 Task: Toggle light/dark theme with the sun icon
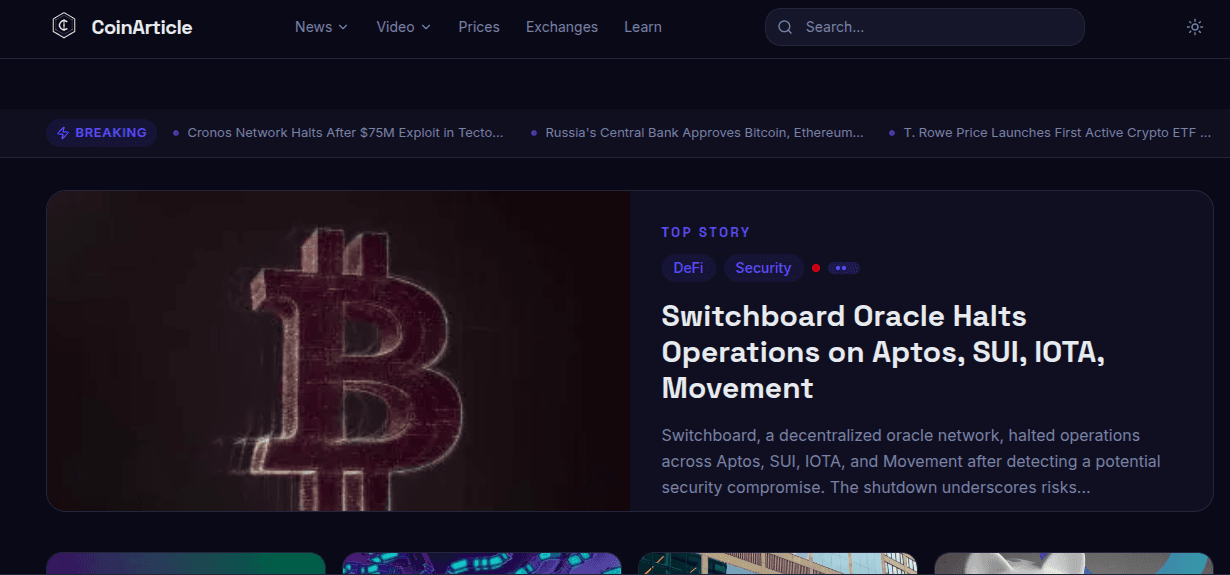[1195, 27]
